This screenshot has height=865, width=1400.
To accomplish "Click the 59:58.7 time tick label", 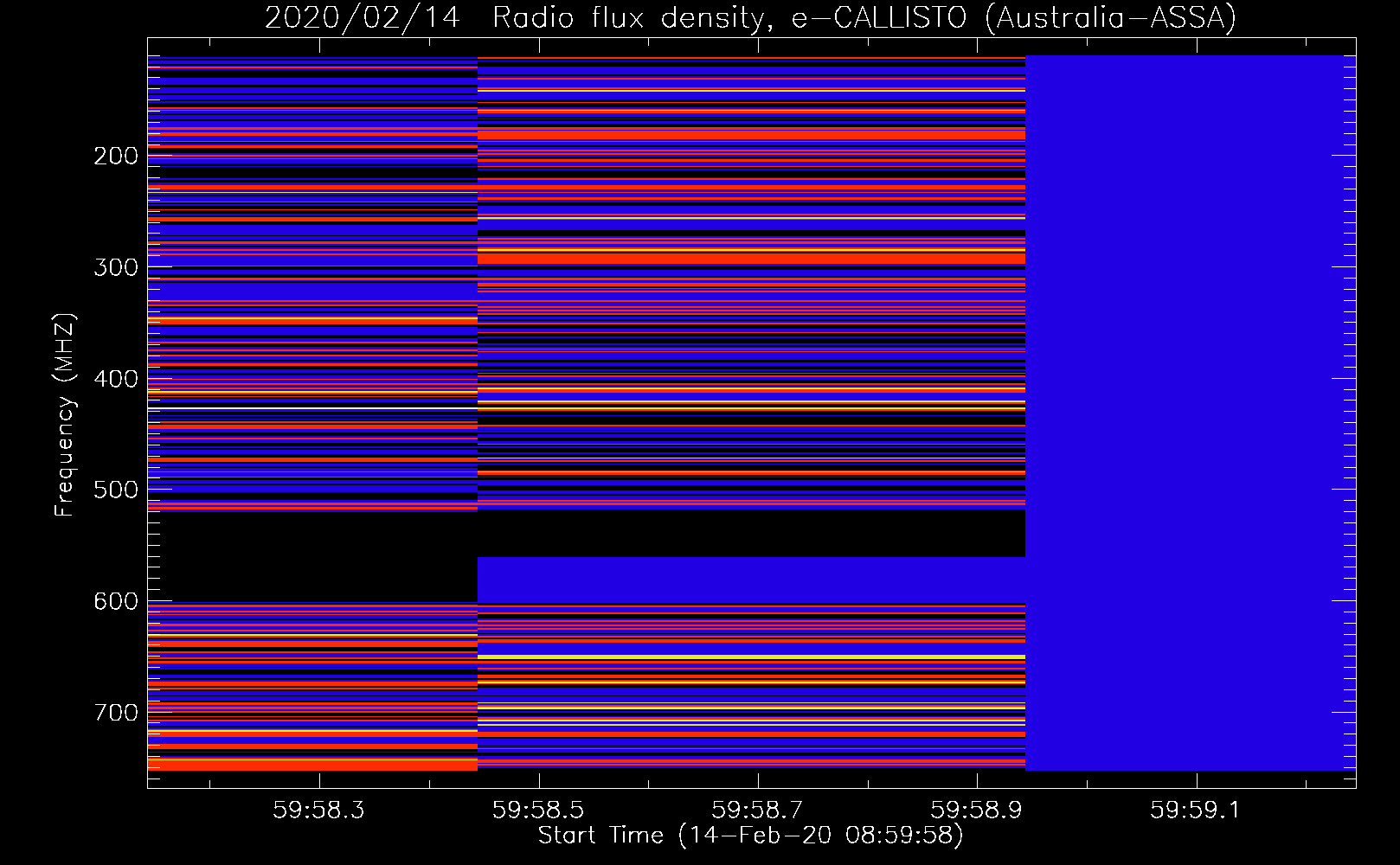I will (x=757, y=811).
